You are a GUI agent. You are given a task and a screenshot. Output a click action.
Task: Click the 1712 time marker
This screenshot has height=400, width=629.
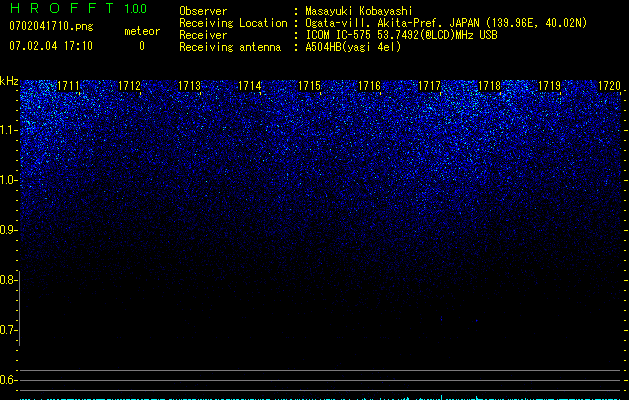[x=129, y=86]
